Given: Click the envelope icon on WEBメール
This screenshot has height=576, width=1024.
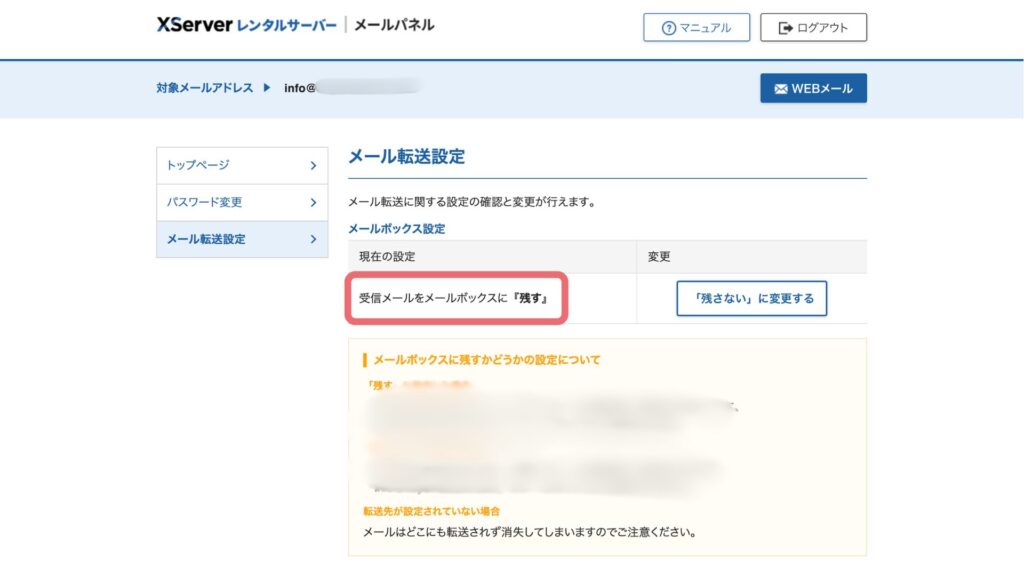Looking at the screenshot, I should 781,89.
